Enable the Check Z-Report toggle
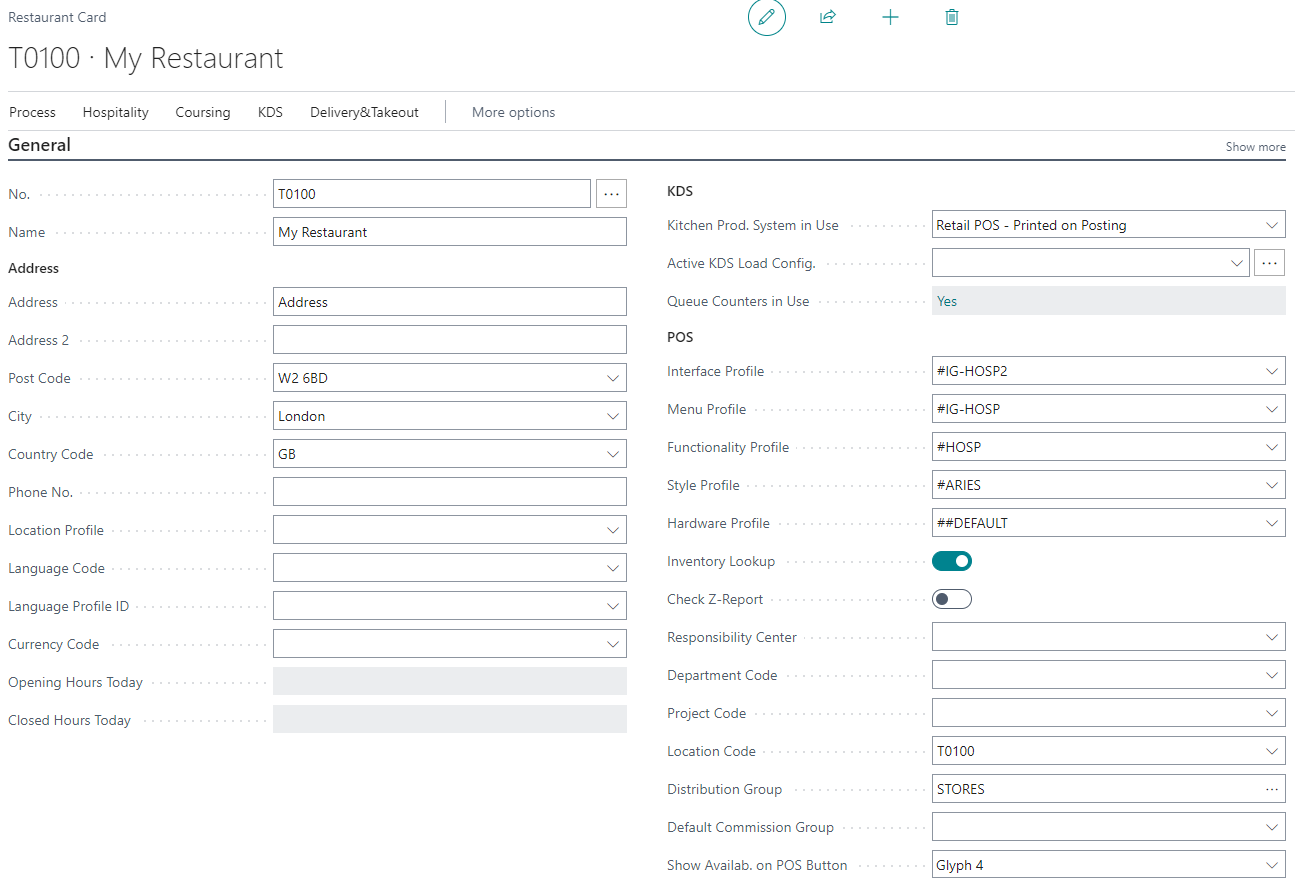The height and width of the screenshot is (885, 1295). click(x=952, y=599)
